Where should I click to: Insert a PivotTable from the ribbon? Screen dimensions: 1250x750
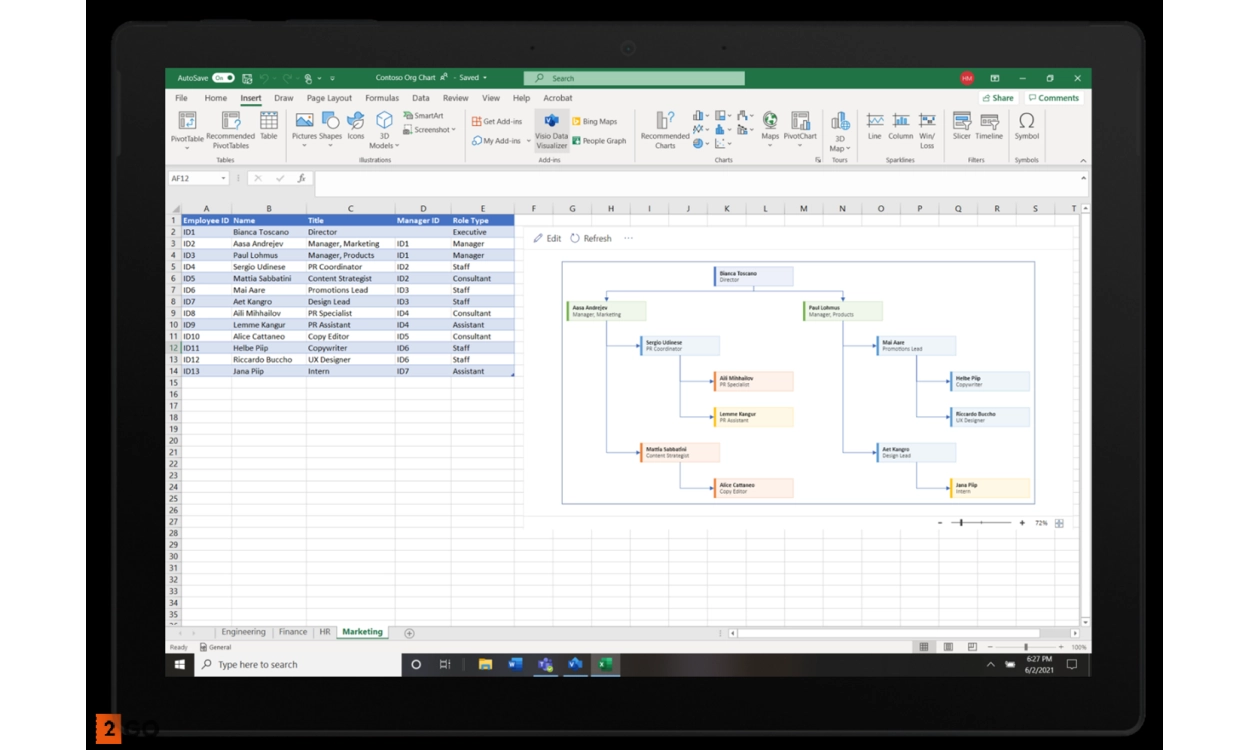(x=187, y=129)
